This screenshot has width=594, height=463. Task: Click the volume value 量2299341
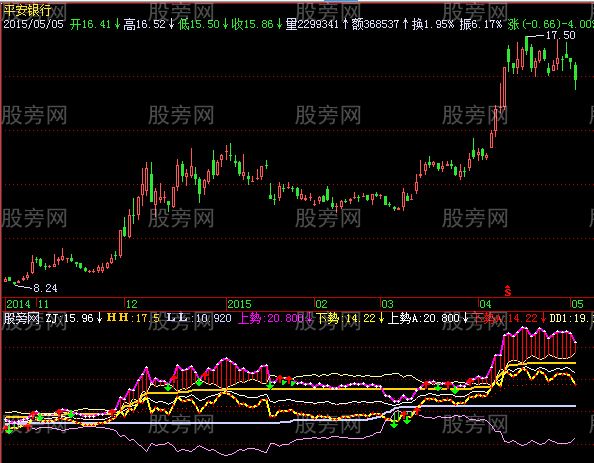[x=312, y=24]
